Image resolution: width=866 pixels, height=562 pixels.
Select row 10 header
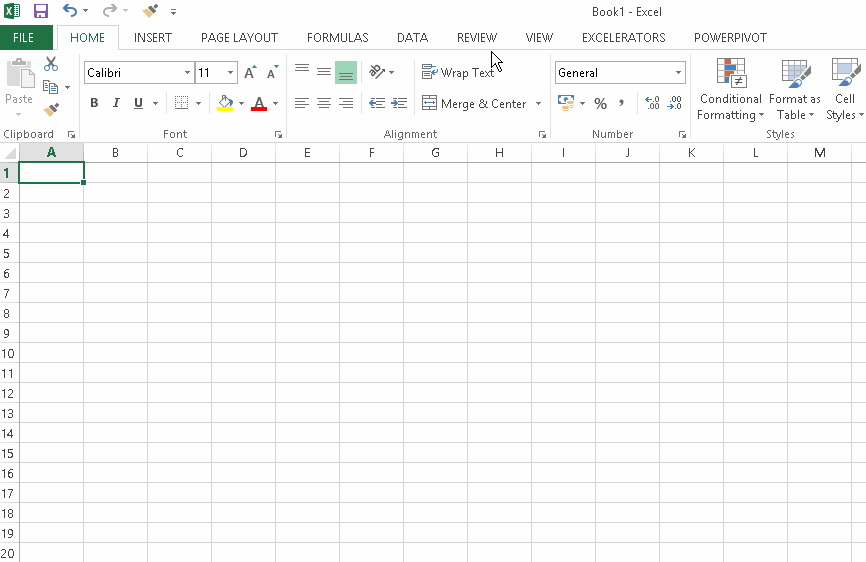click(x=9, y=353)
